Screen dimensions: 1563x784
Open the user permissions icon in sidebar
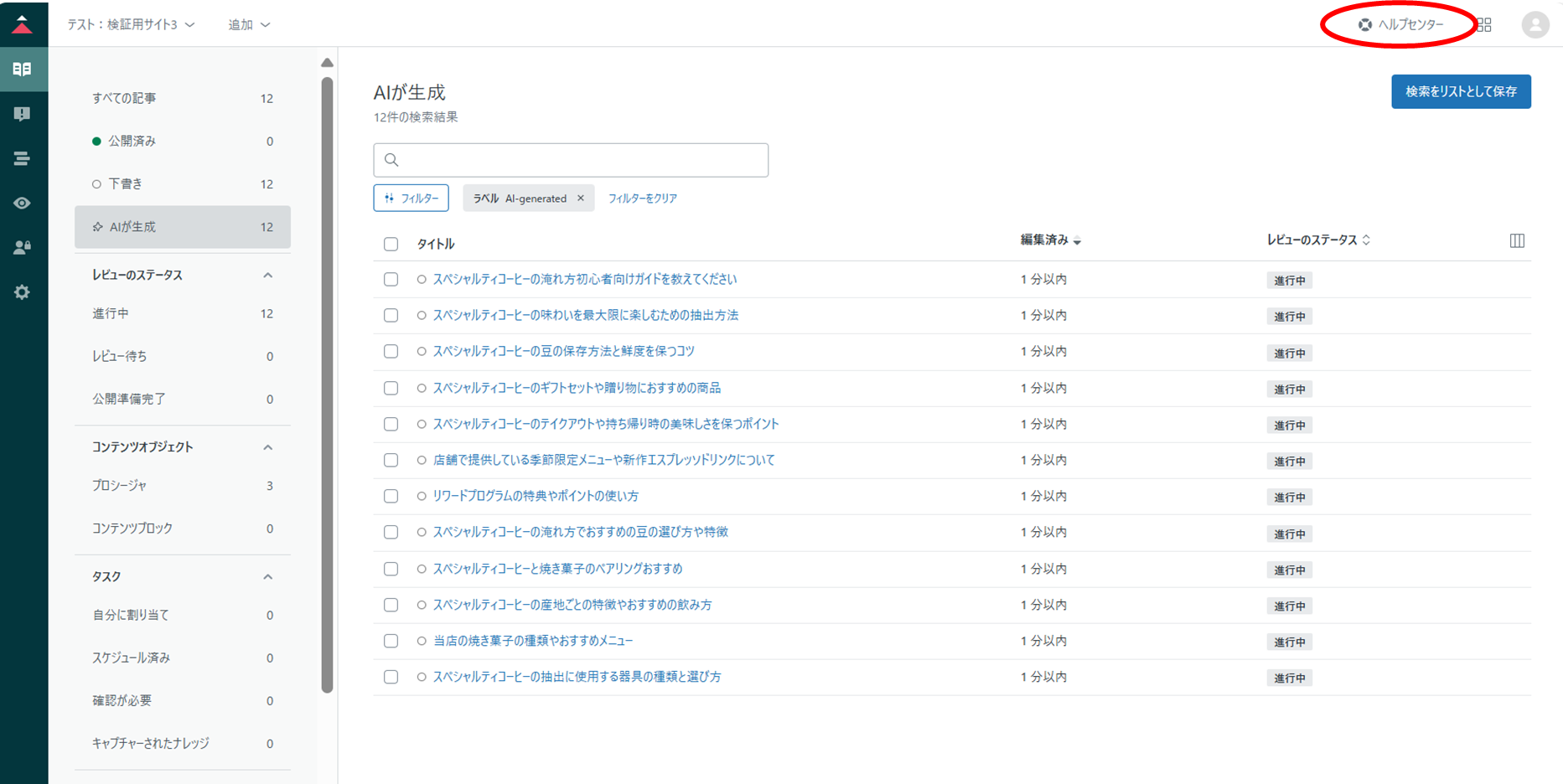(23, 247)
